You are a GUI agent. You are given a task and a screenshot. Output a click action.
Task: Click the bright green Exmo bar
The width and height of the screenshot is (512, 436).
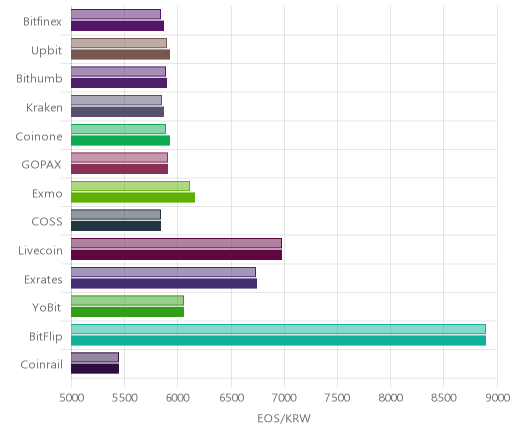(x=133, y=198)
